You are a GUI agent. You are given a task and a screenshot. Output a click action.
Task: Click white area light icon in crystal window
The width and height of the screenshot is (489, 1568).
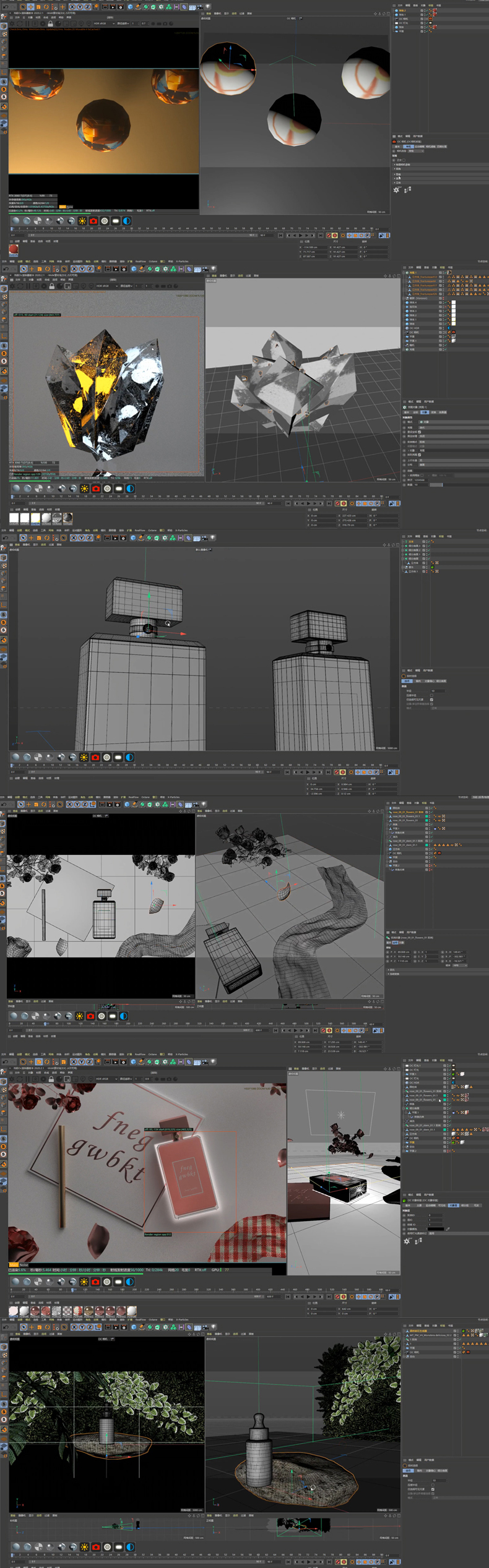(x=119, y=489)
